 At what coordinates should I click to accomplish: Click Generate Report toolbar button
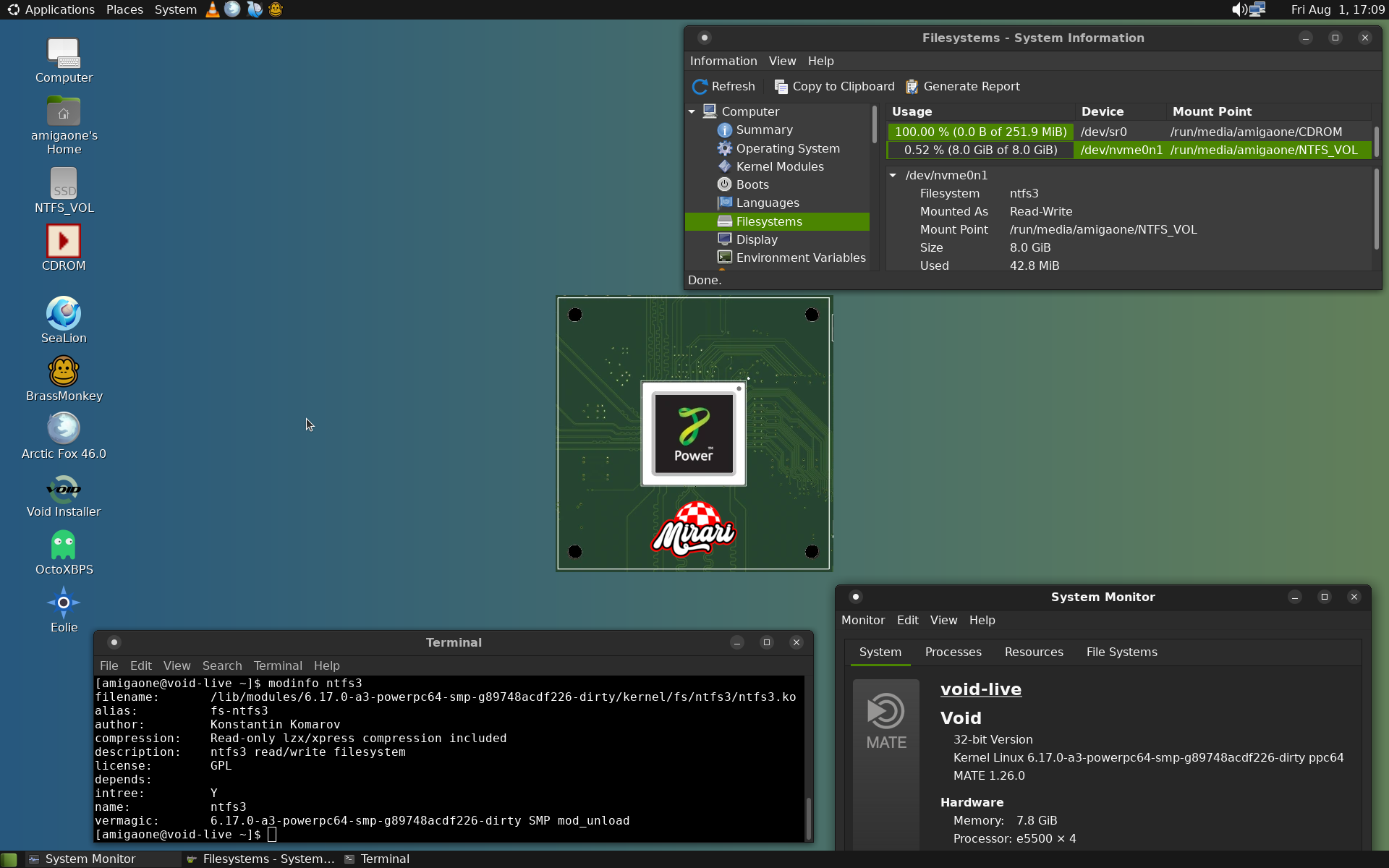pyautogui.click(x=963, y=87)
